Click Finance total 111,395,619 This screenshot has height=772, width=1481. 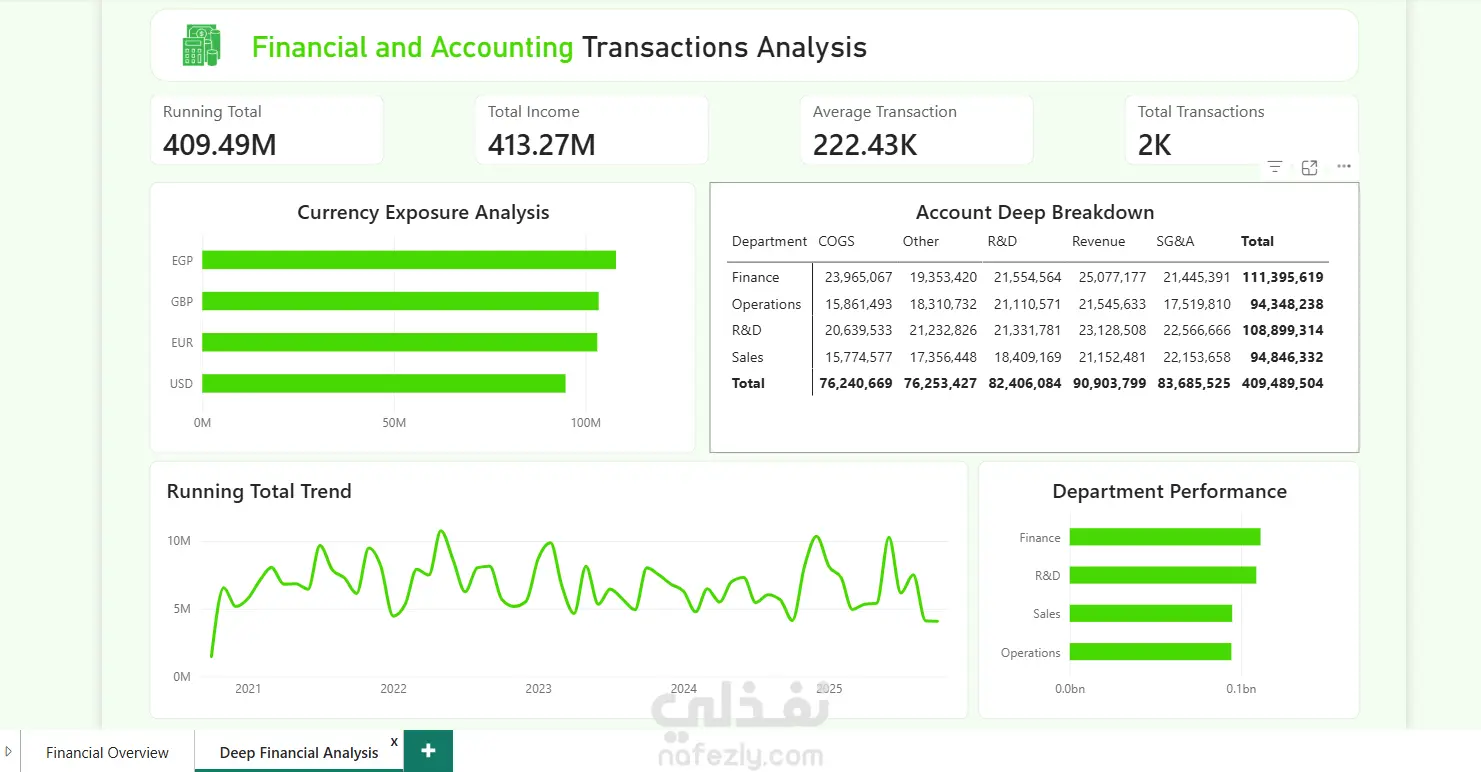pos(1283,277)
